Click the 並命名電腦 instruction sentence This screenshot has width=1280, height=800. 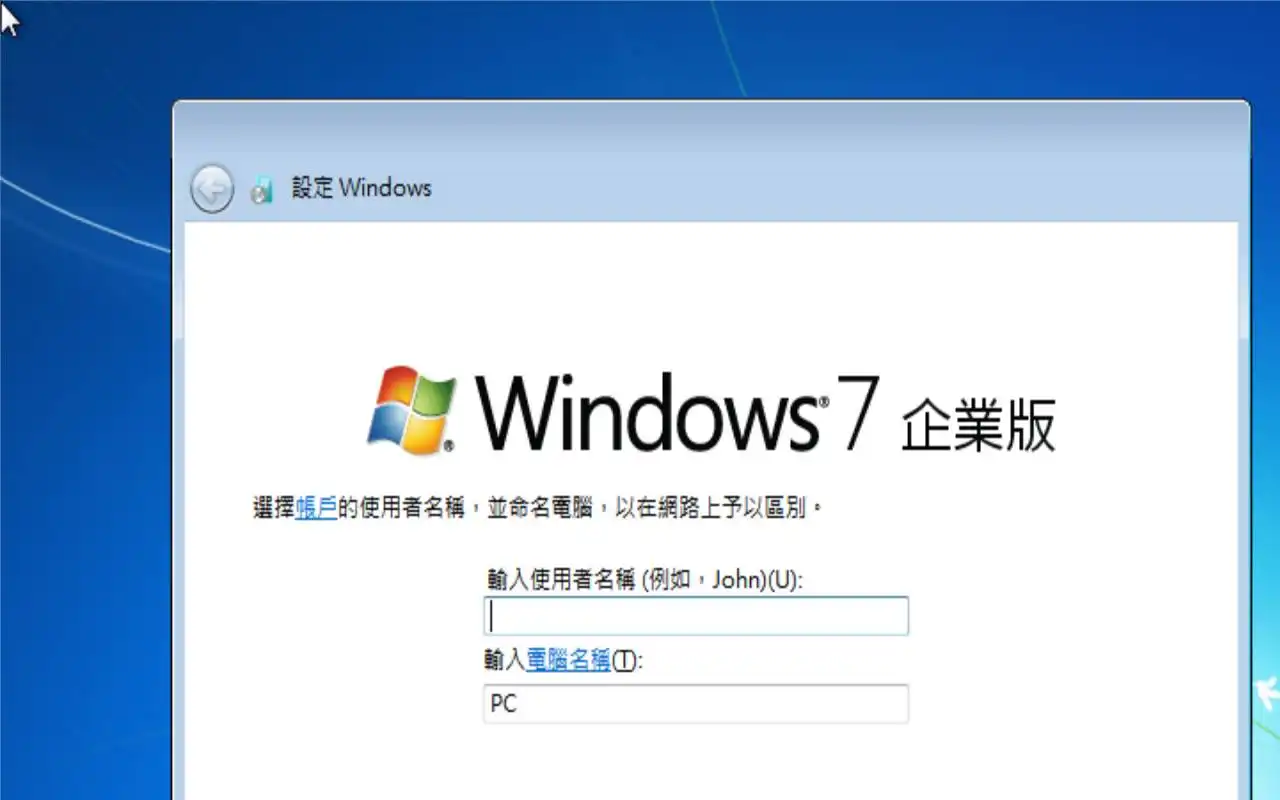coord(539,508)
